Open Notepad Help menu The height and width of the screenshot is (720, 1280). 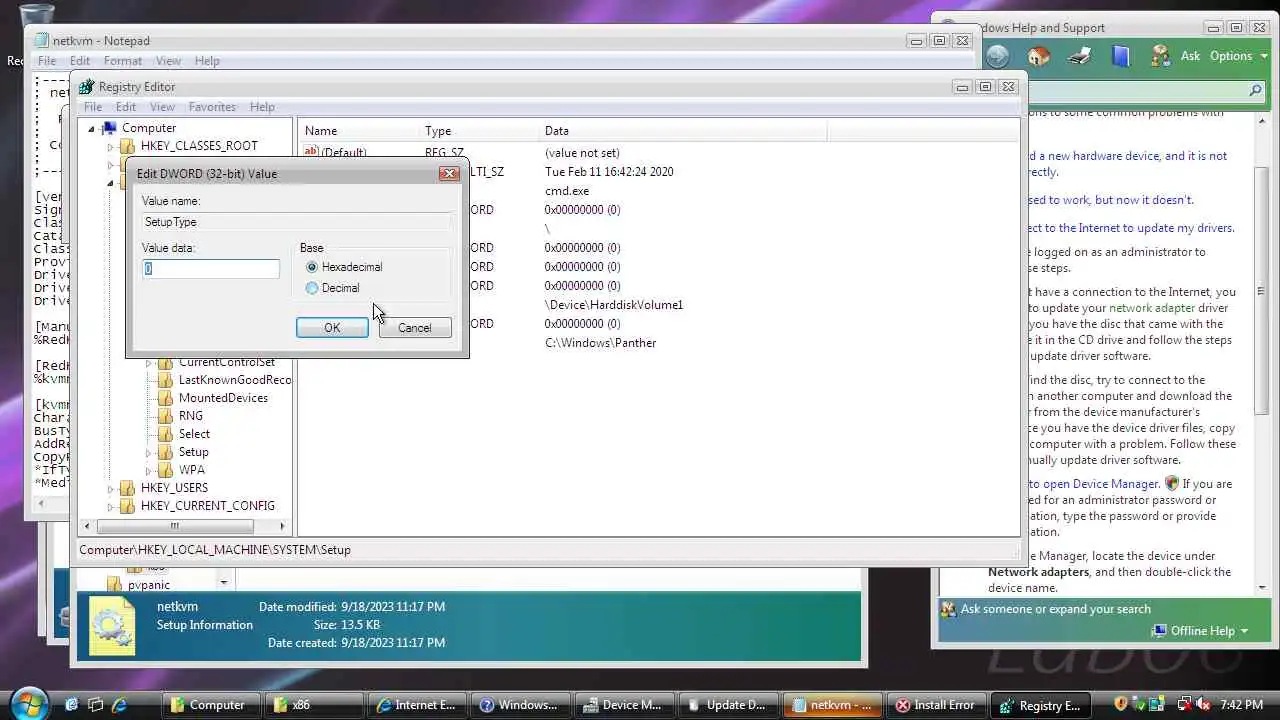point(207,61)
